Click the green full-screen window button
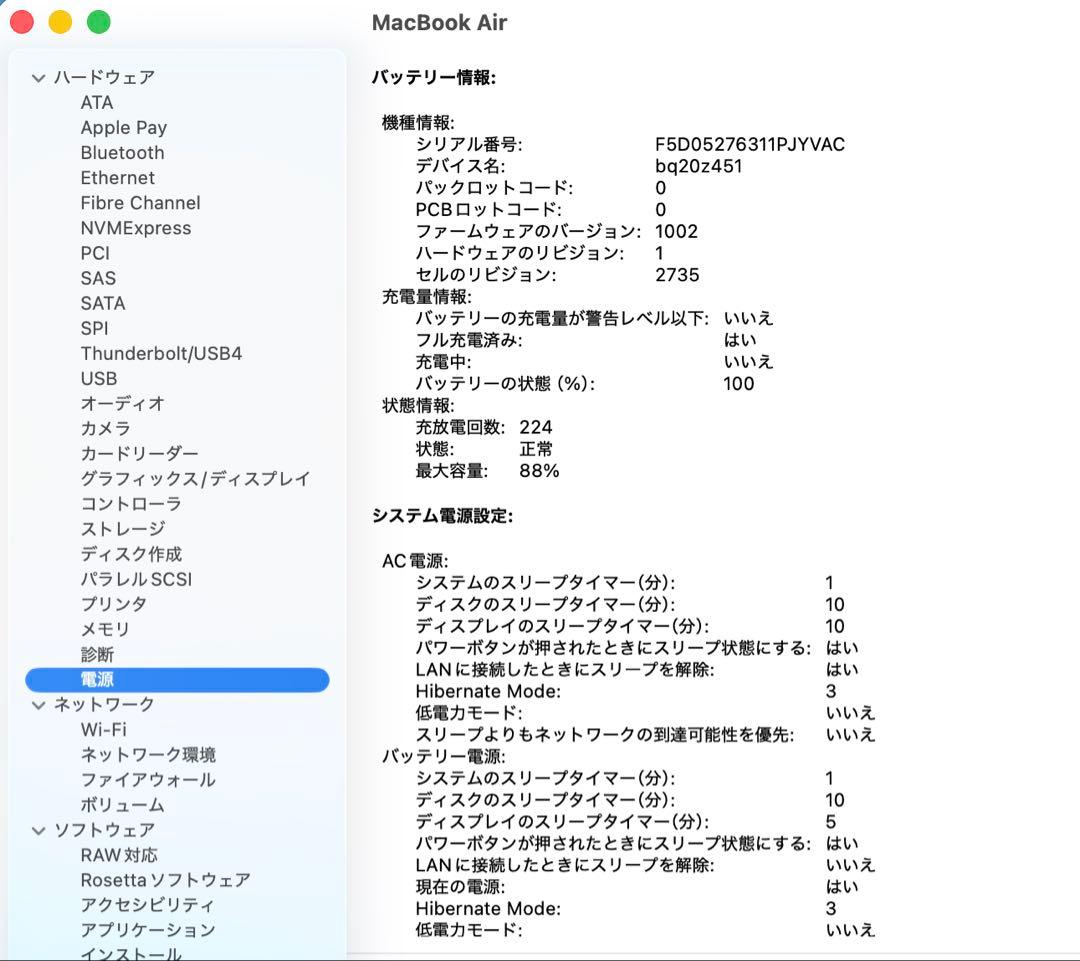 tap(98, 20)
